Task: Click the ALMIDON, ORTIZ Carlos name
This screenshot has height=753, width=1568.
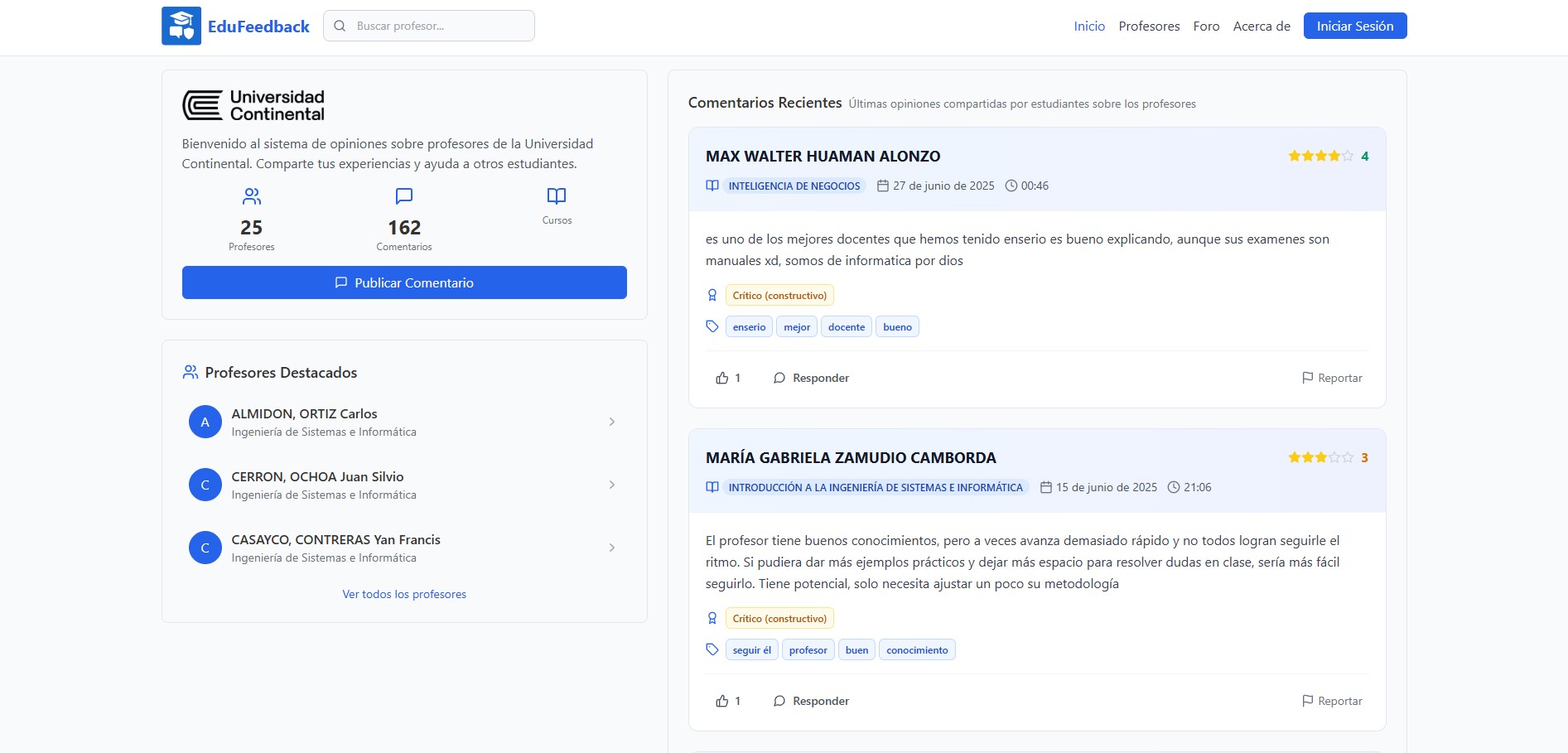Action: [304, 413]
